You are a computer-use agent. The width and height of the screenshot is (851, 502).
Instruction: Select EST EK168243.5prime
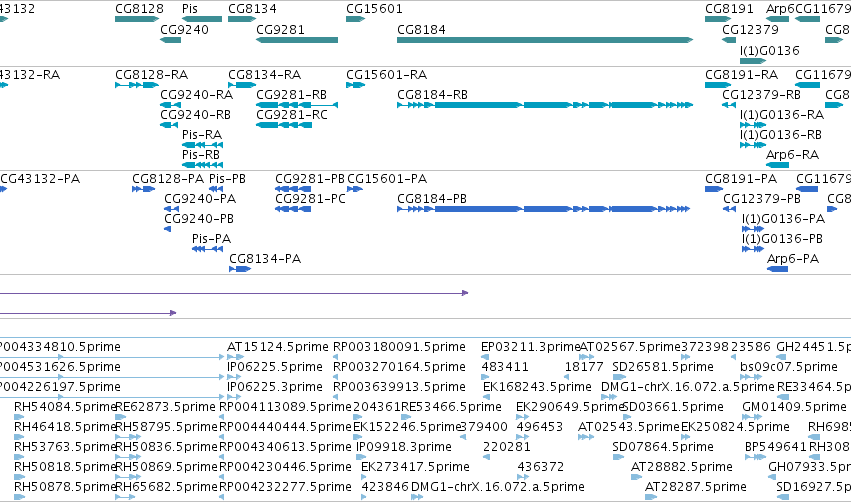tap(537, 387)
